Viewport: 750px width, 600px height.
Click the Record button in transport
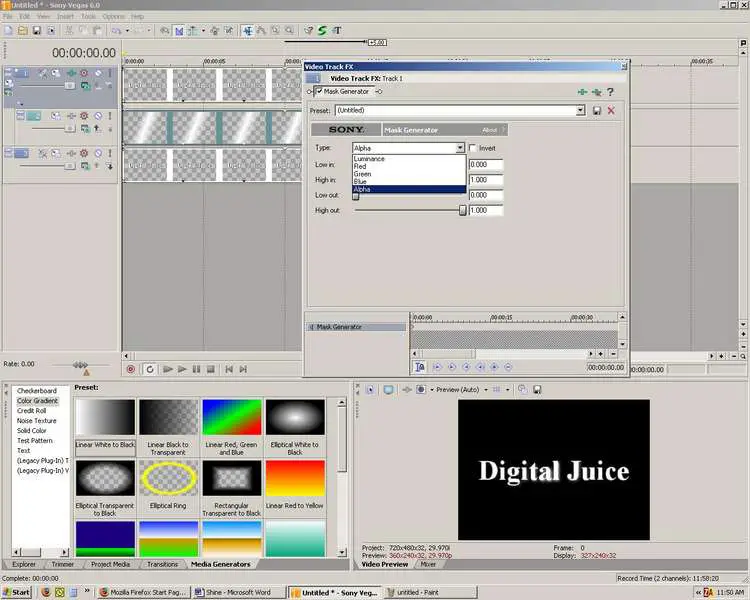[131, 369]
